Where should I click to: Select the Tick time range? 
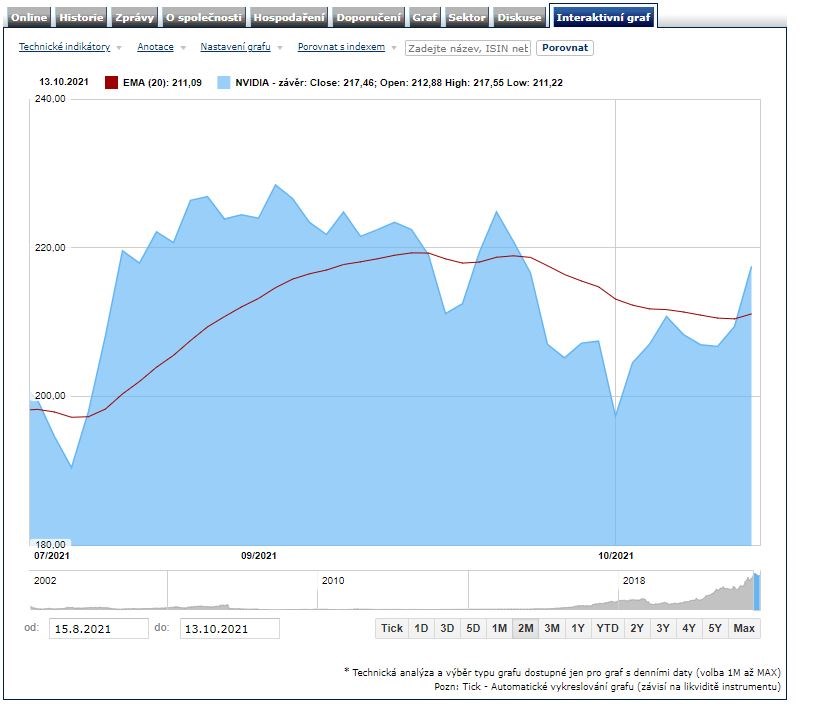(392, 628)
